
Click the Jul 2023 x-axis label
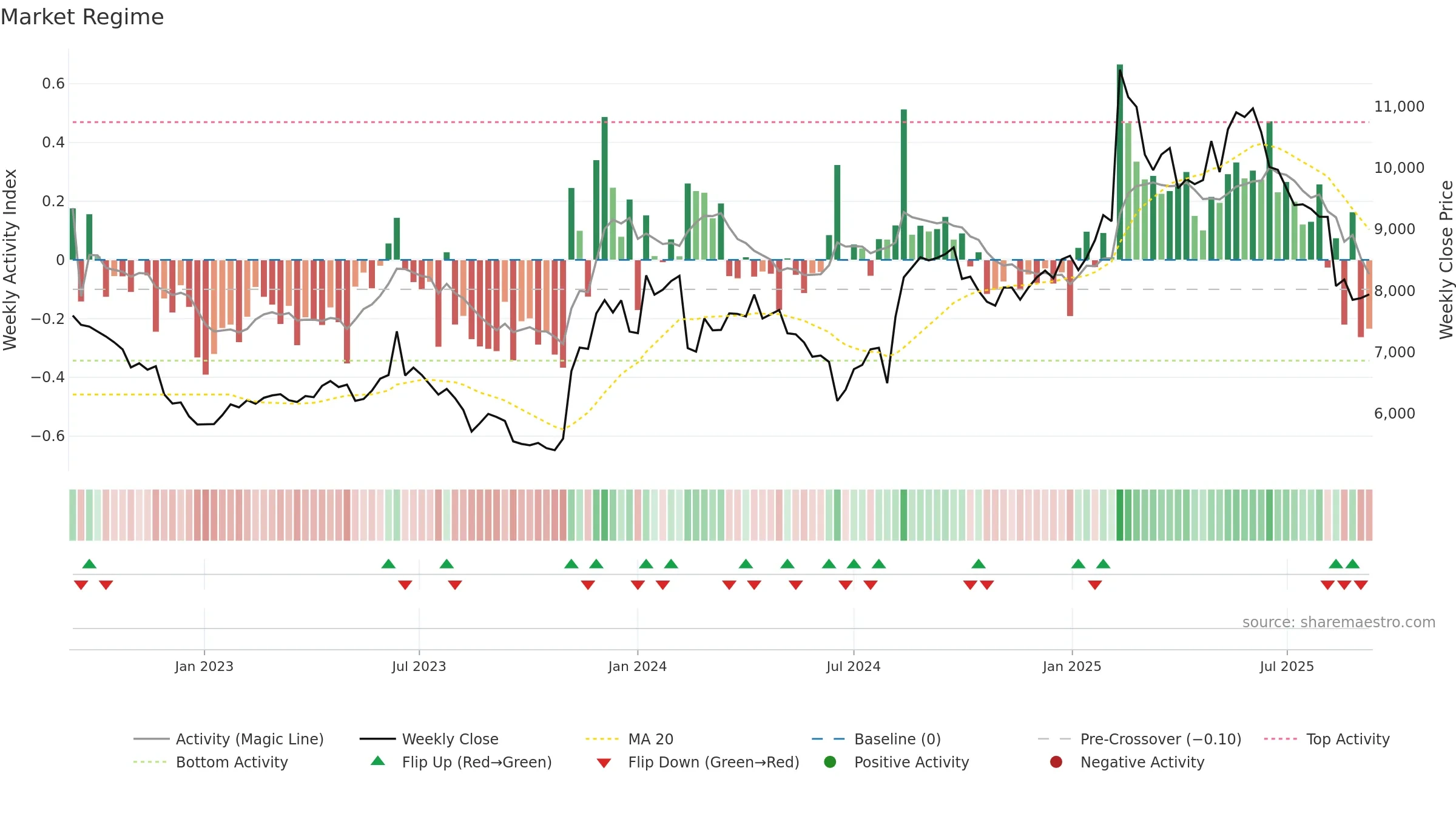(419, 666)
